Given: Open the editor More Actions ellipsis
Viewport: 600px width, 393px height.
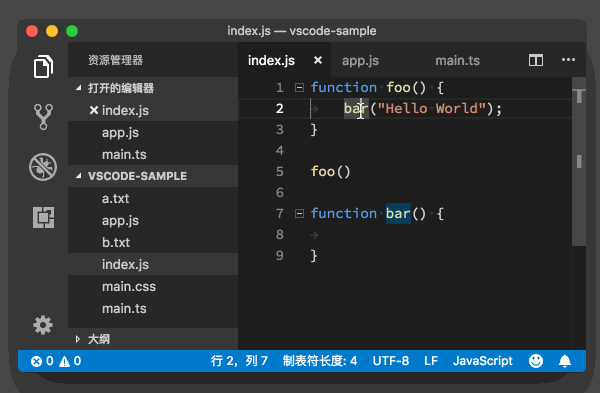Looking at the screenshot, I should [568, 60].
